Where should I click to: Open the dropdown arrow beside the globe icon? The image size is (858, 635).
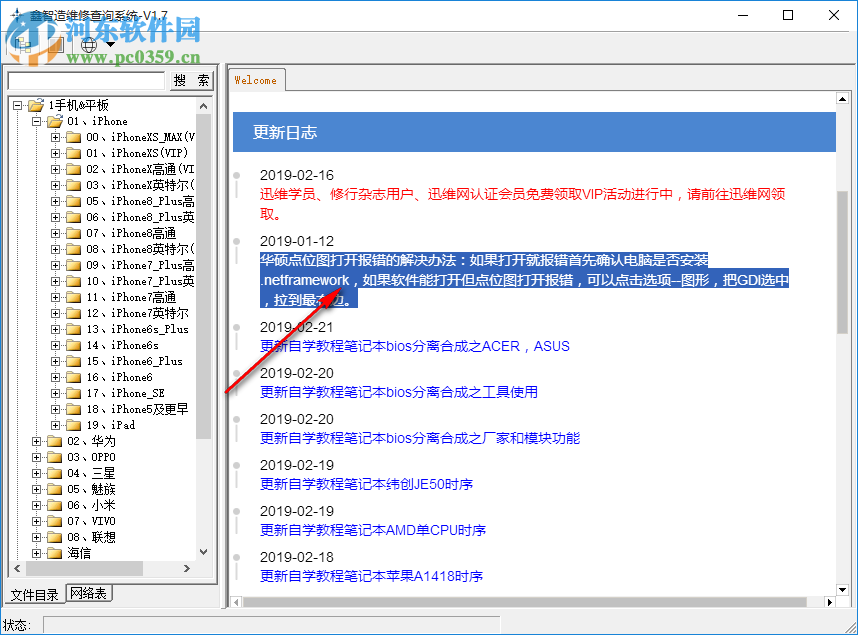pyautogui.click(x=111, y=44)
